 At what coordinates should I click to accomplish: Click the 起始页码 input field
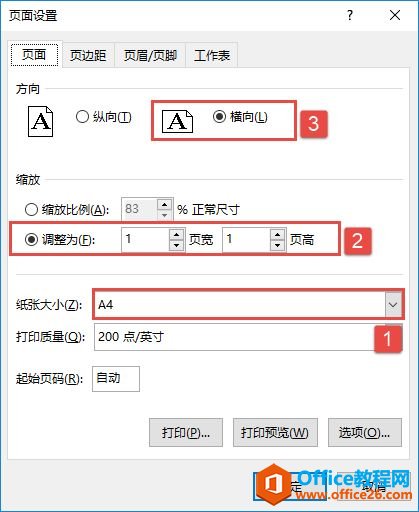point(116,379)
